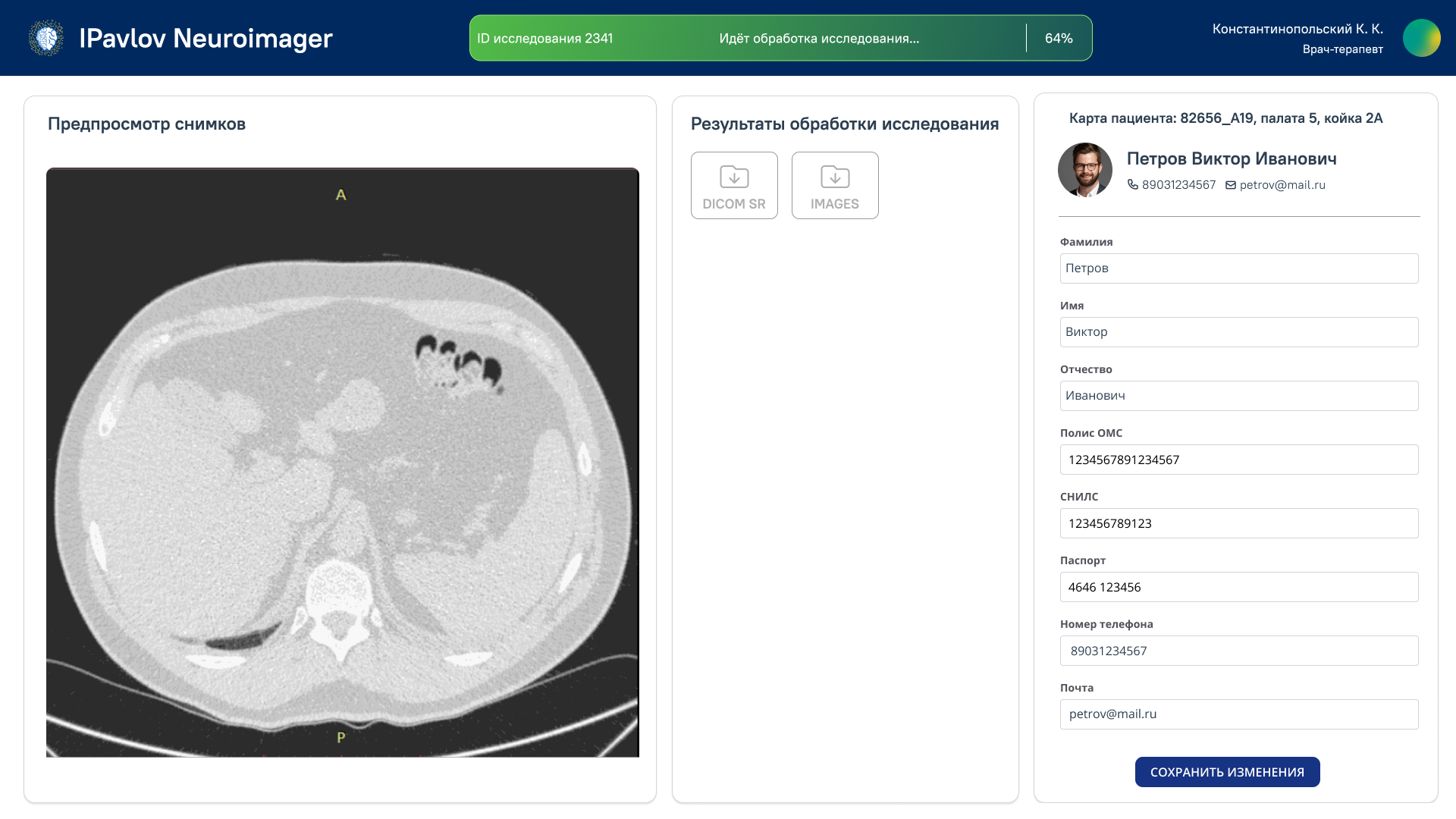1456x819 pixels.
Task: Click the IPavlov Neuroimager title
Action: coord(206,38)
